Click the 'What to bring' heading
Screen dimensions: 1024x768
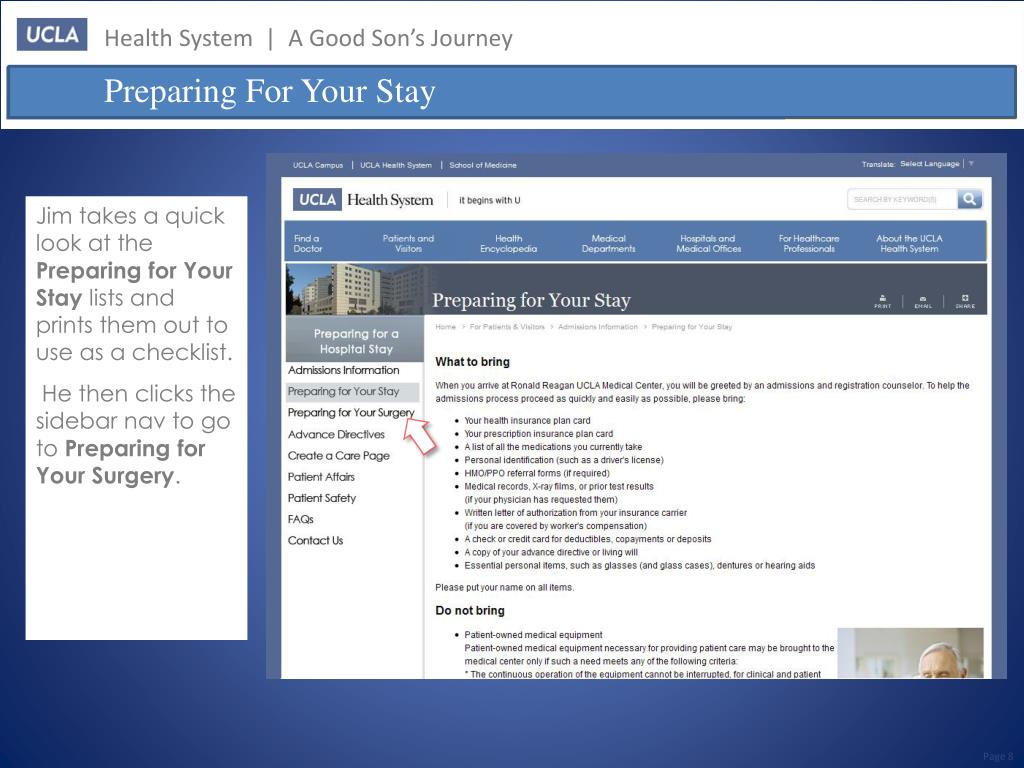473,362
